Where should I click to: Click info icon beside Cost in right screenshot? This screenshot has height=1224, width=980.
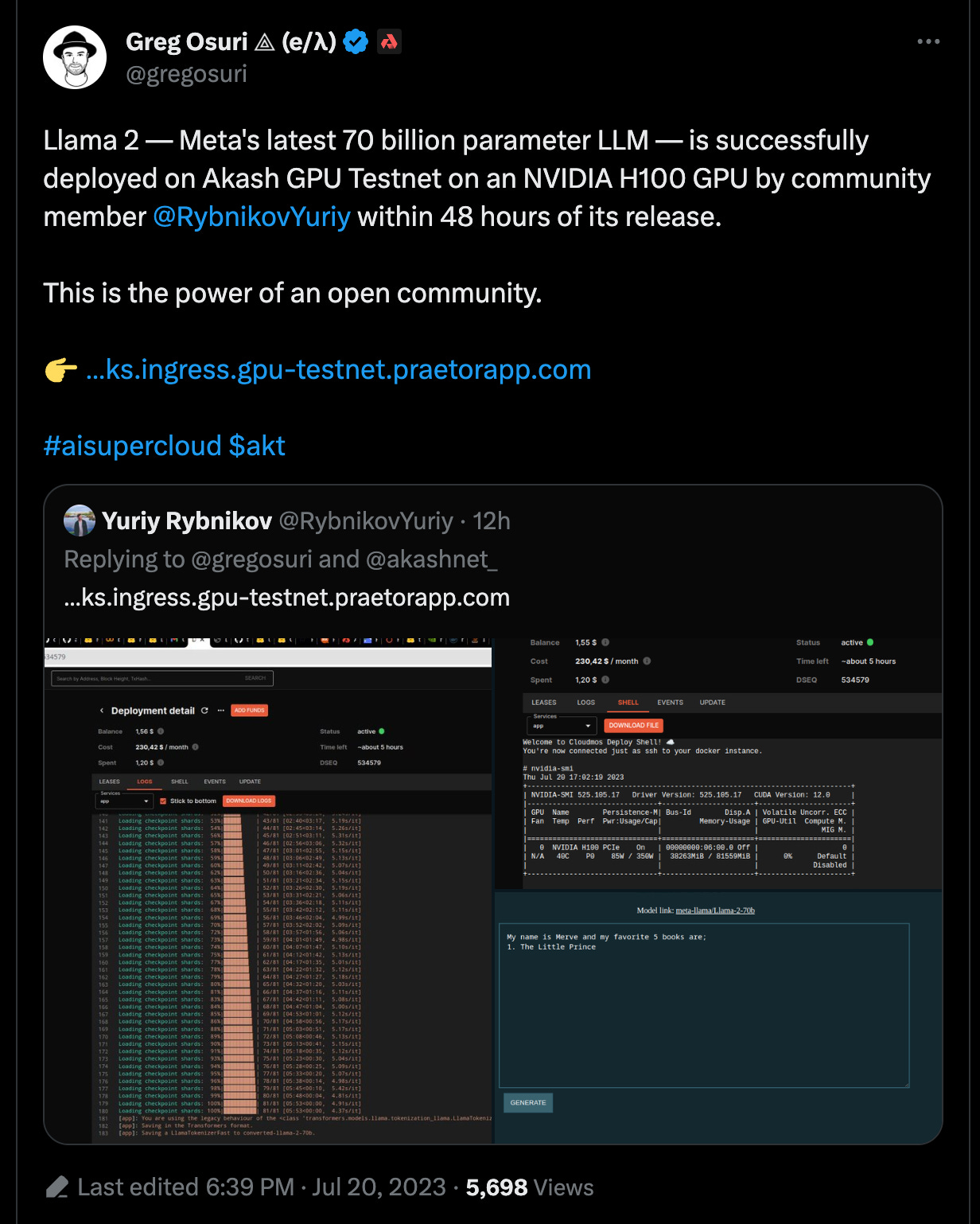[x=647, y=661]
